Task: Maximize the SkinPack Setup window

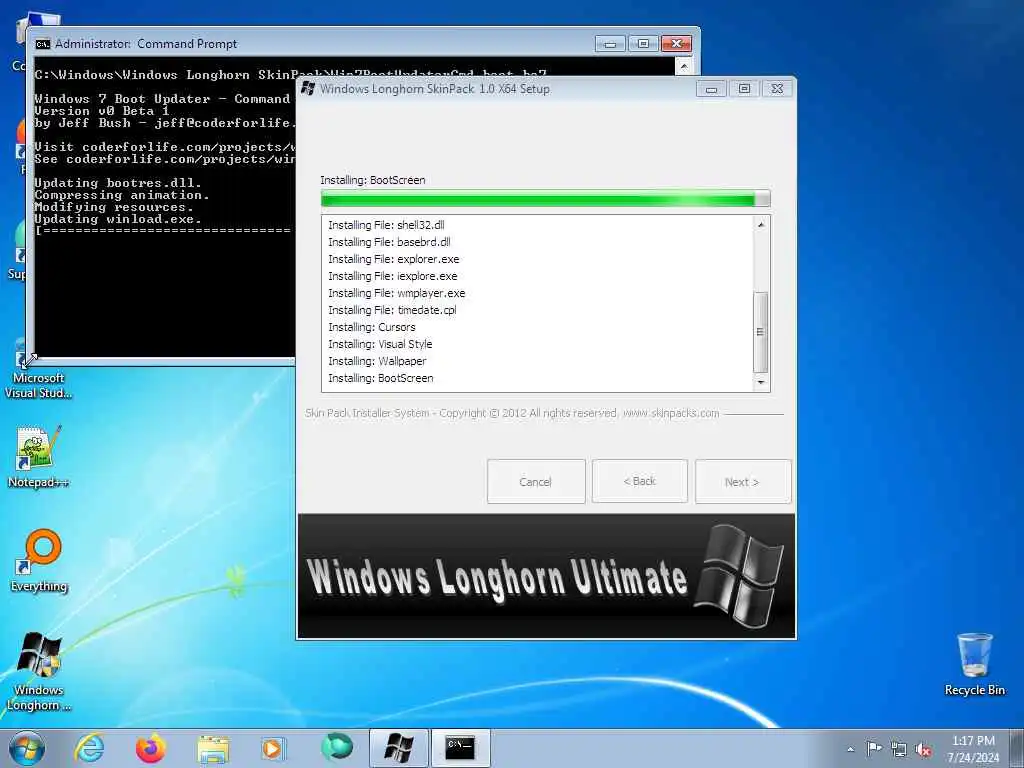Action: tap(744, 89)
